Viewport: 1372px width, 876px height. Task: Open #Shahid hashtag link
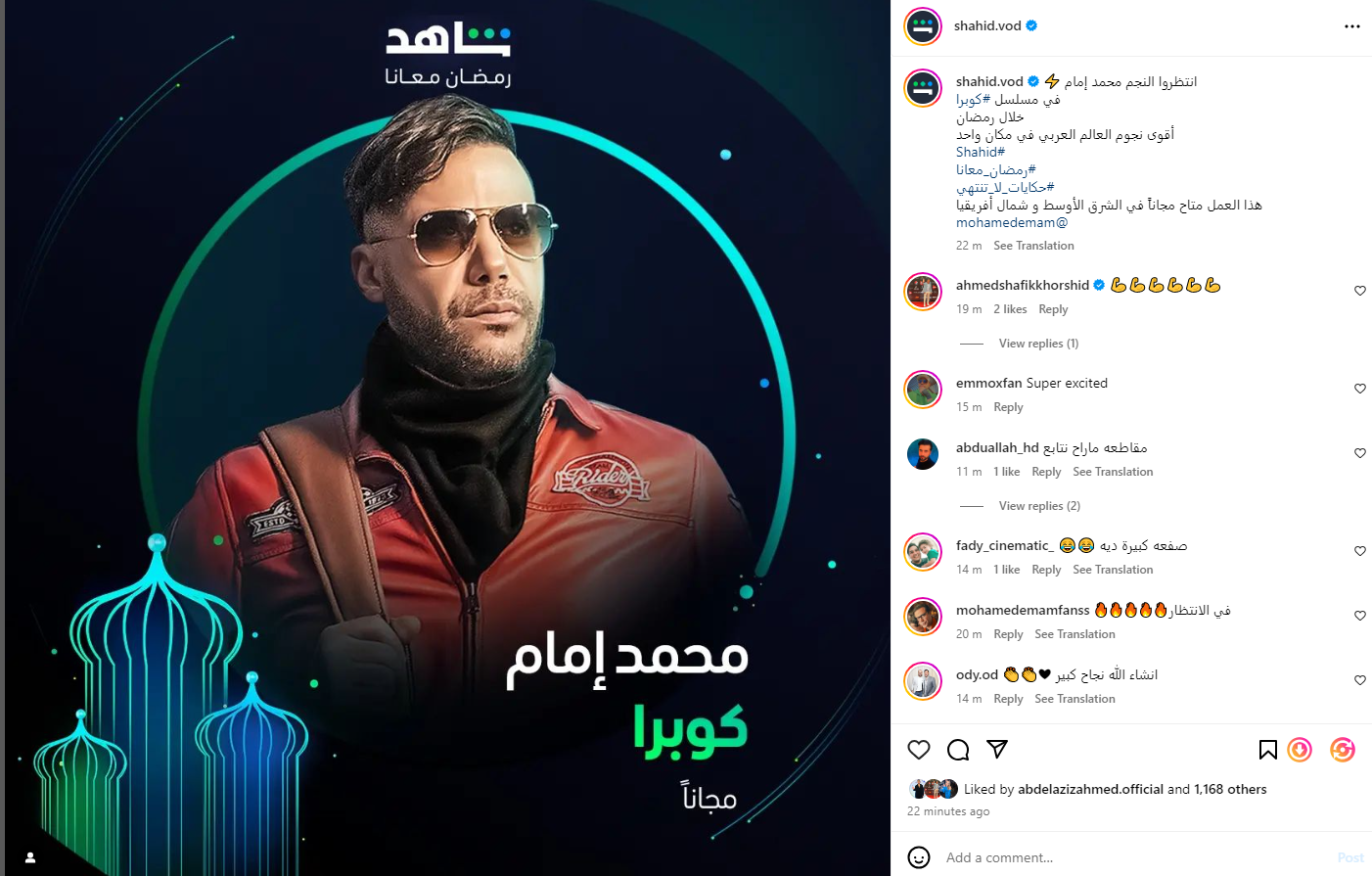tap(981, 152)
